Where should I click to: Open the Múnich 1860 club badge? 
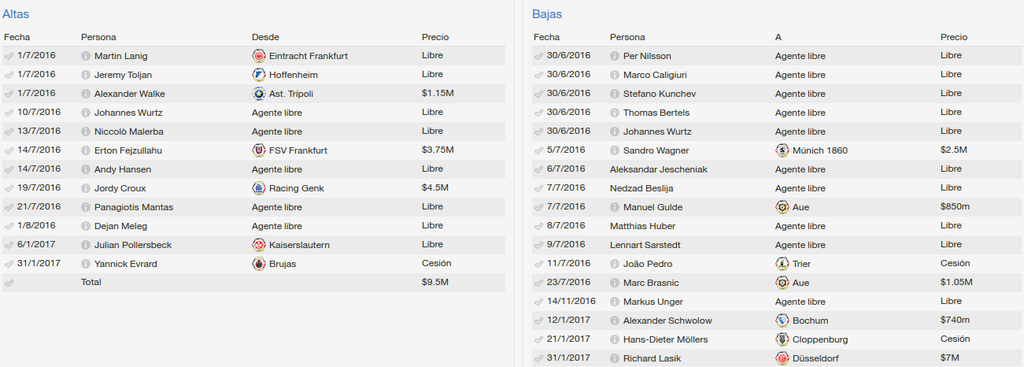[x=782, y=151]
